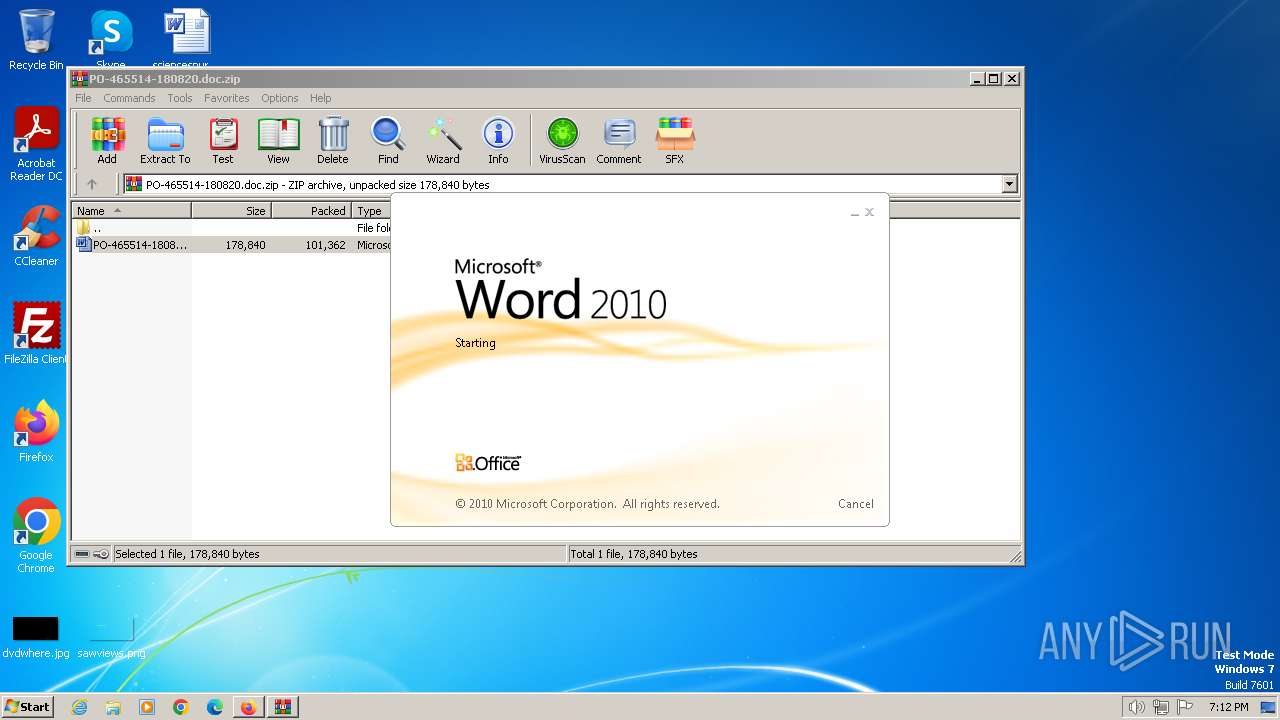
Task: Open Windows Explorer folder on taskbar
Action: [113, 707]
